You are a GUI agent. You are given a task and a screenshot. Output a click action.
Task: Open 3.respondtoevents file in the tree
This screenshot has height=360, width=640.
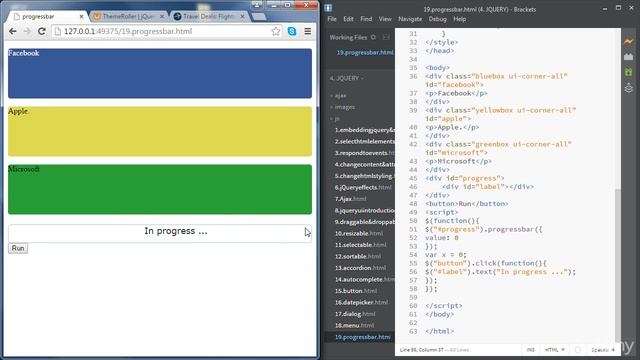tap(364, 153)
